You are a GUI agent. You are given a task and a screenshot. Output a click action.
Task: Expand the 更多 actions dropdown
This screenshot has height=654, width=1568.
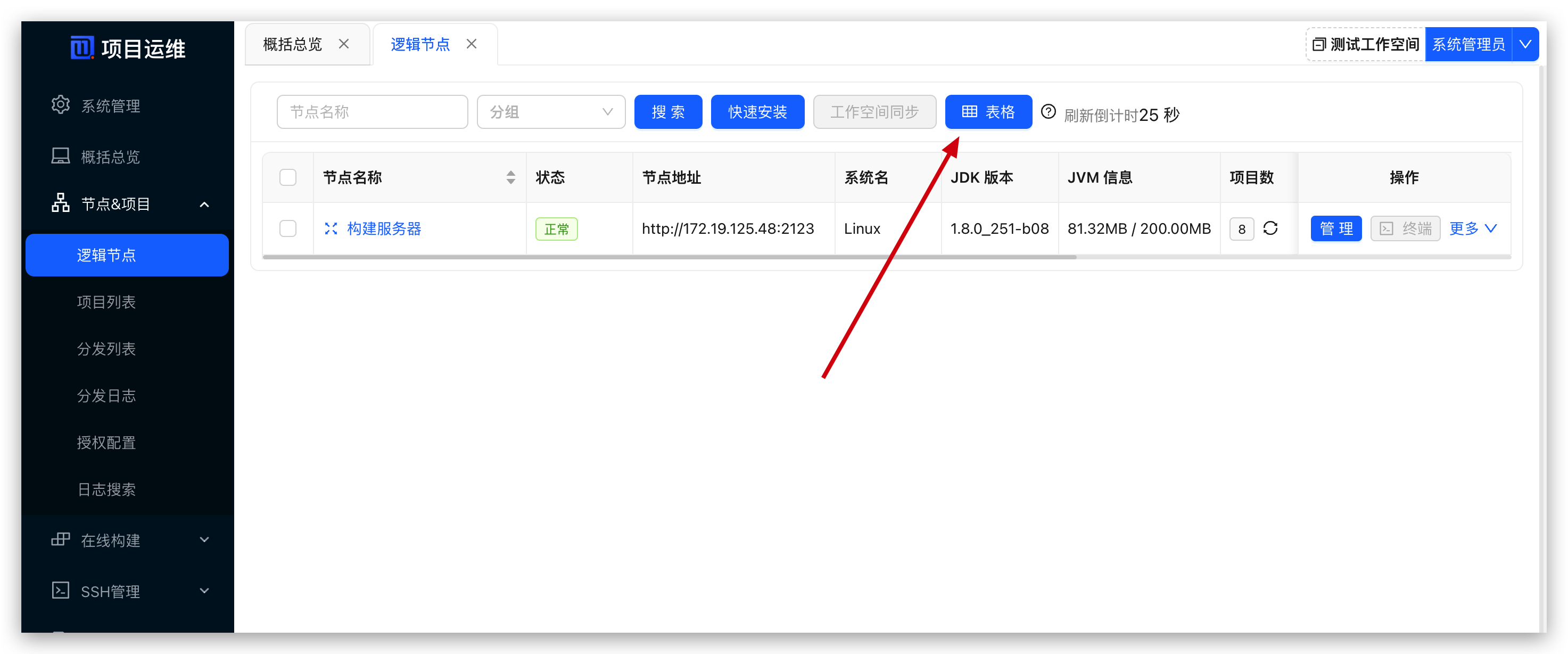coord(1472,228)
